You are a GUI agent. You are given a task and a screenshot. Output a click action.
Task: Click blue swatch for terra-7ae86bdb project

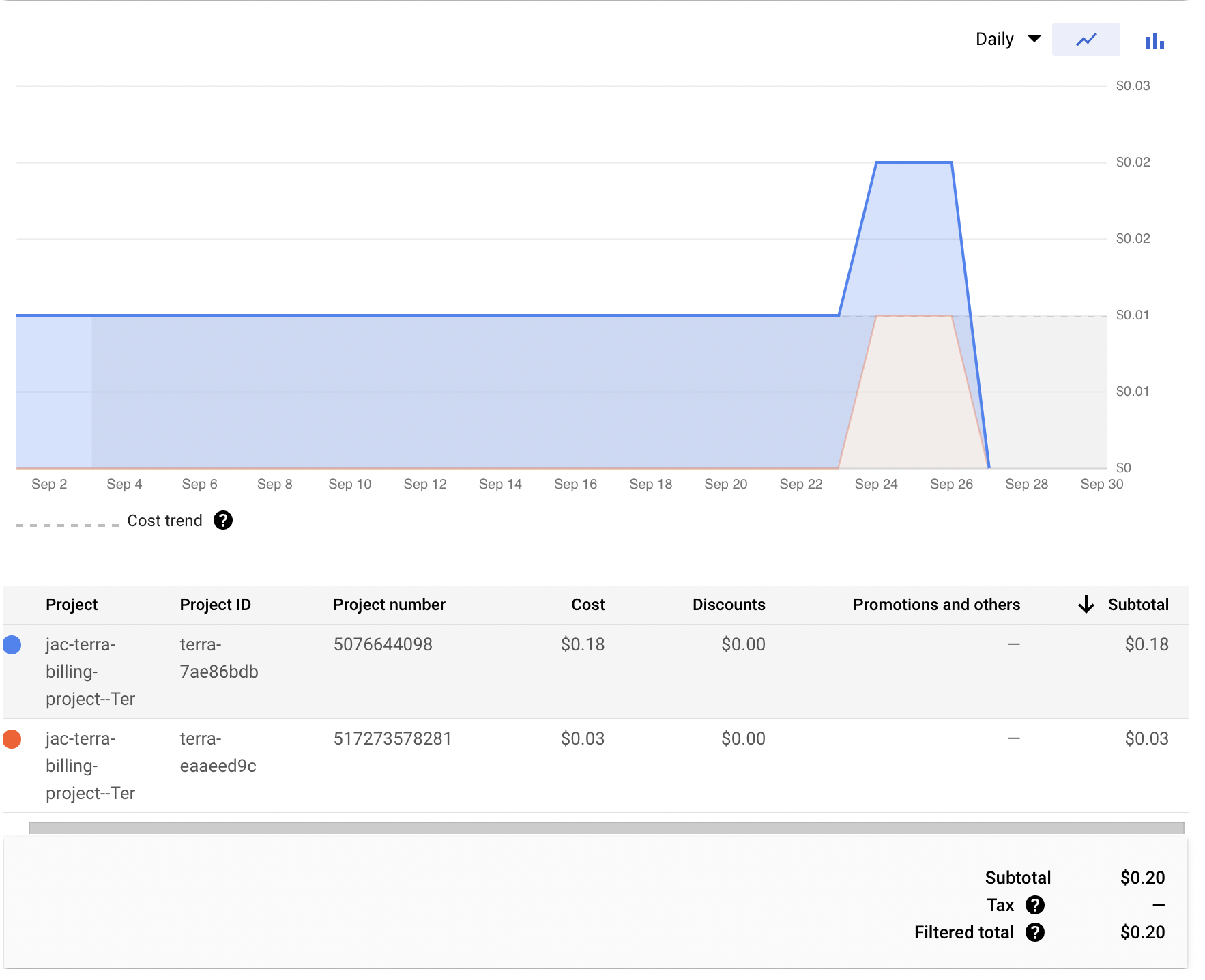coord(12,645)
